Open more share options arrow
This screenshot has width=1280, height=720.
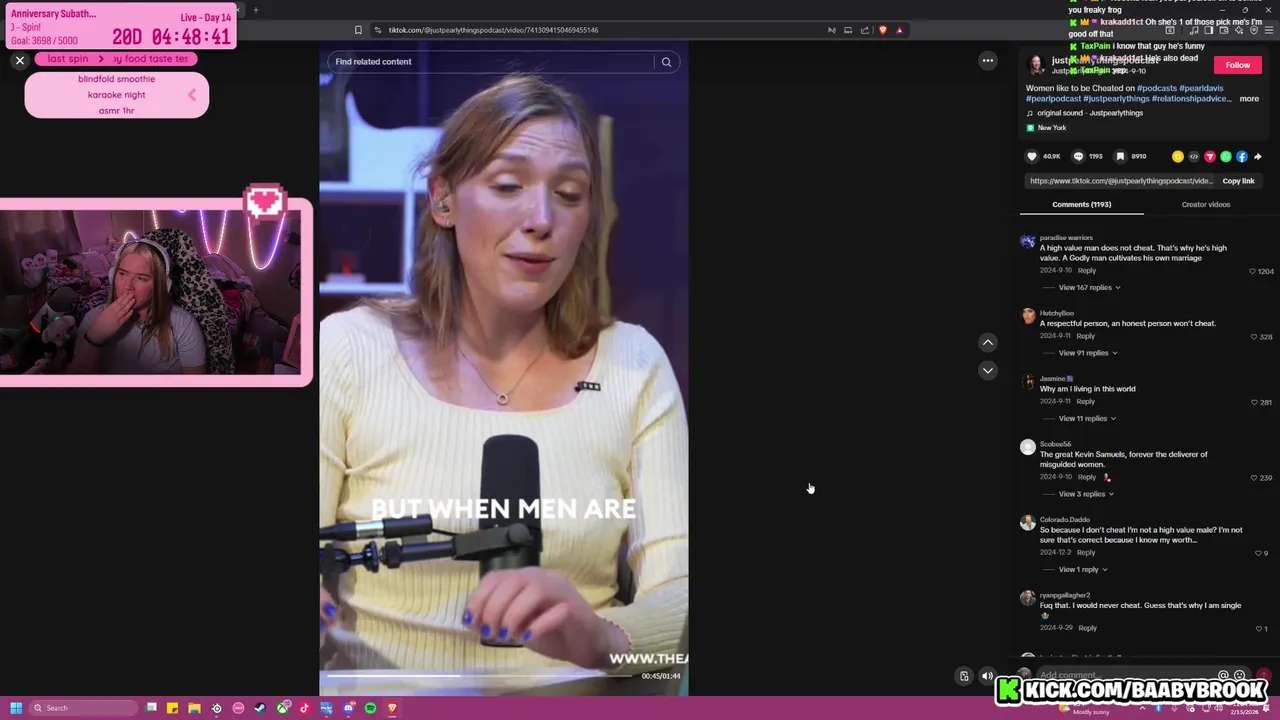click(1258, 157)
